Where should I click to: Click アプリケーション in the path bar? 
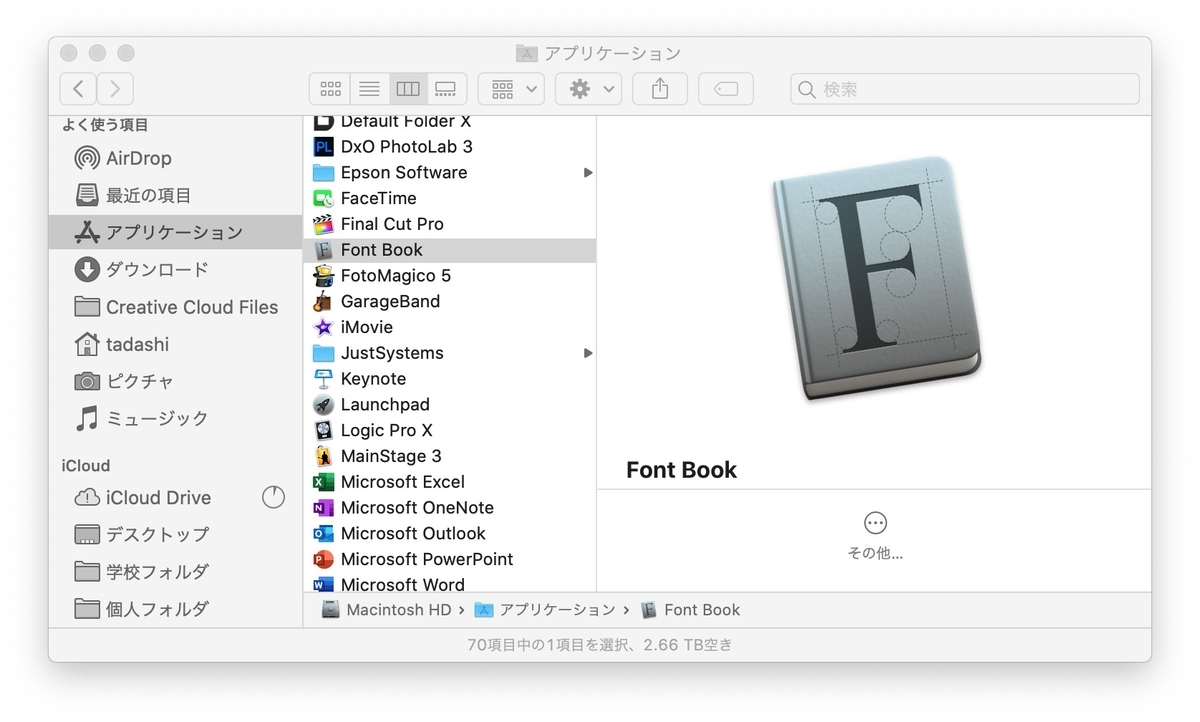tap(545, 609)
